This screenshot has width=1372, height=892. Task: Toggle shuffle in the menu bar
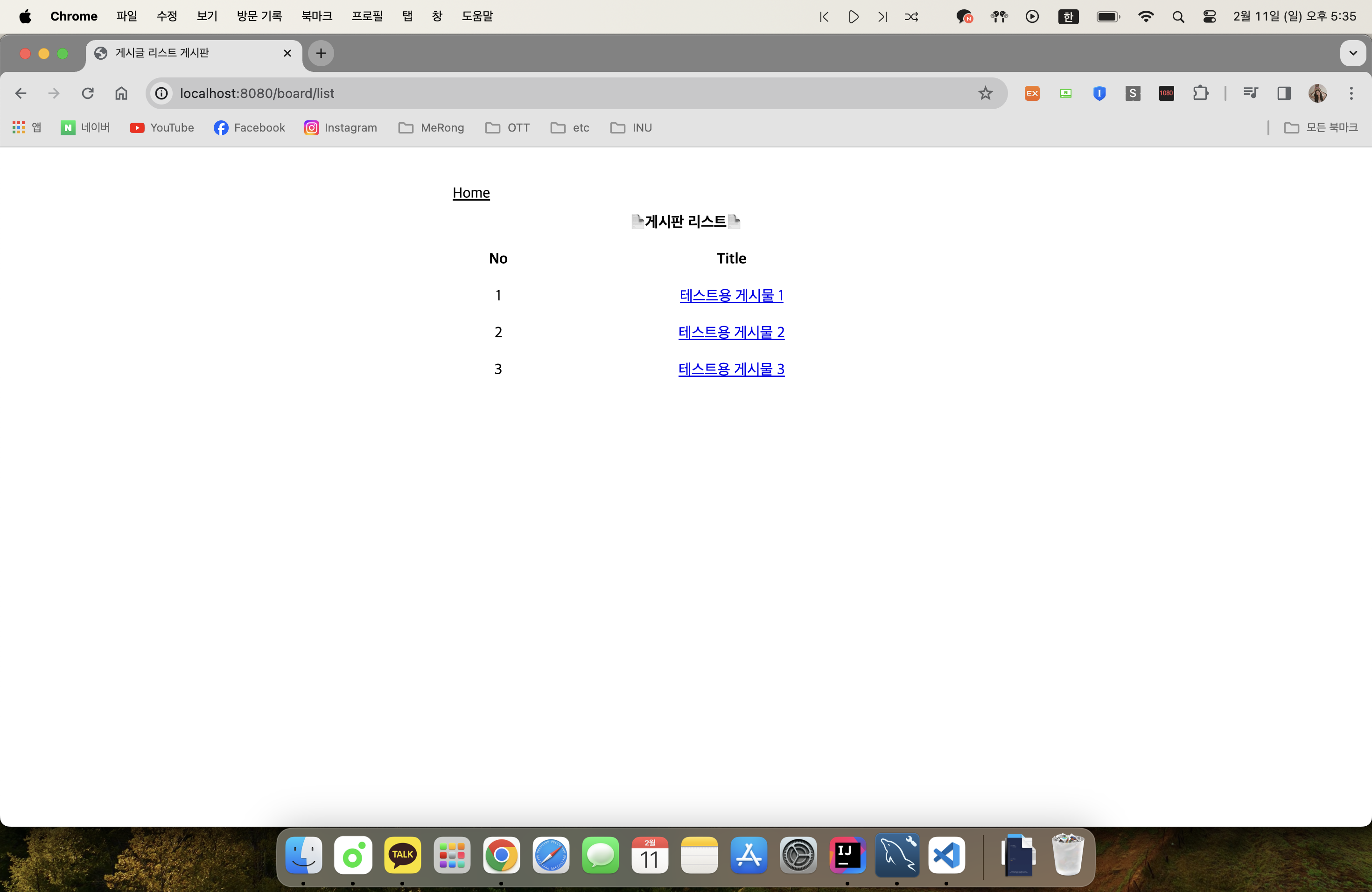pyautogui.click(x=911, y=17)
